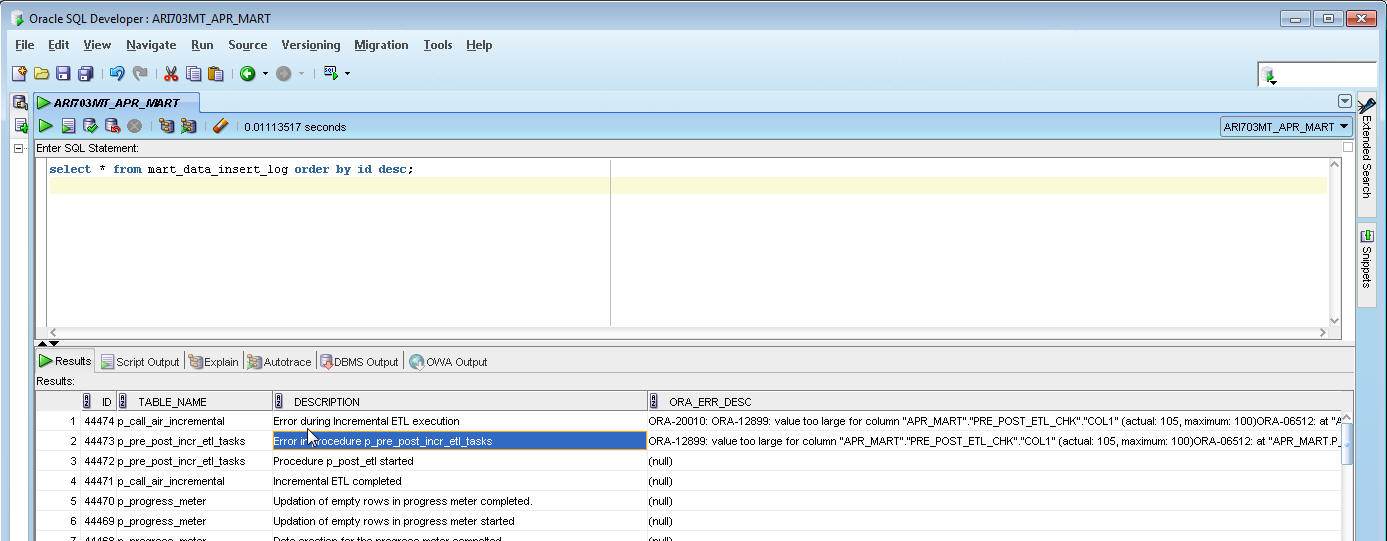
Task: Click the green Back navigation icon
Action: [x=247, y=73]
